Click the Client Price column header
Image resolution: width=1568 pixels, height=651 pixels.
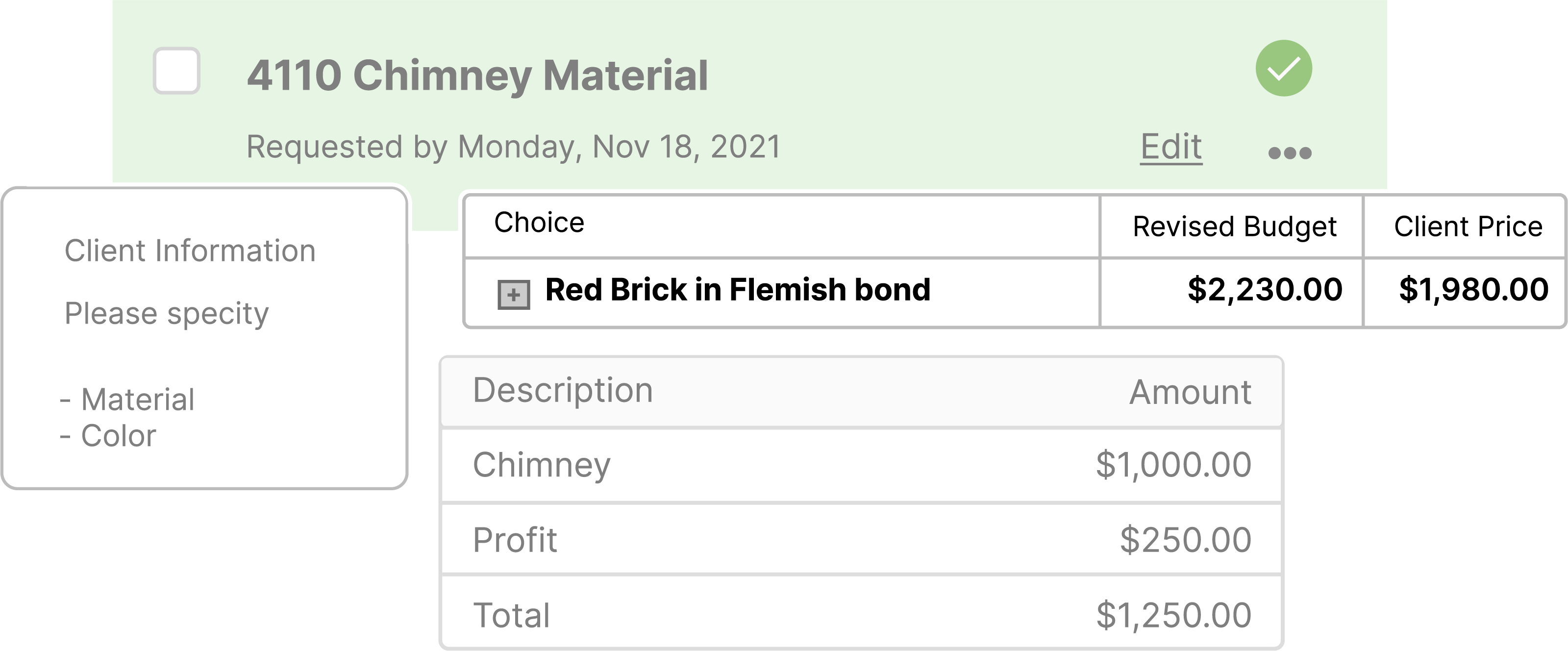pos(1468,226)
